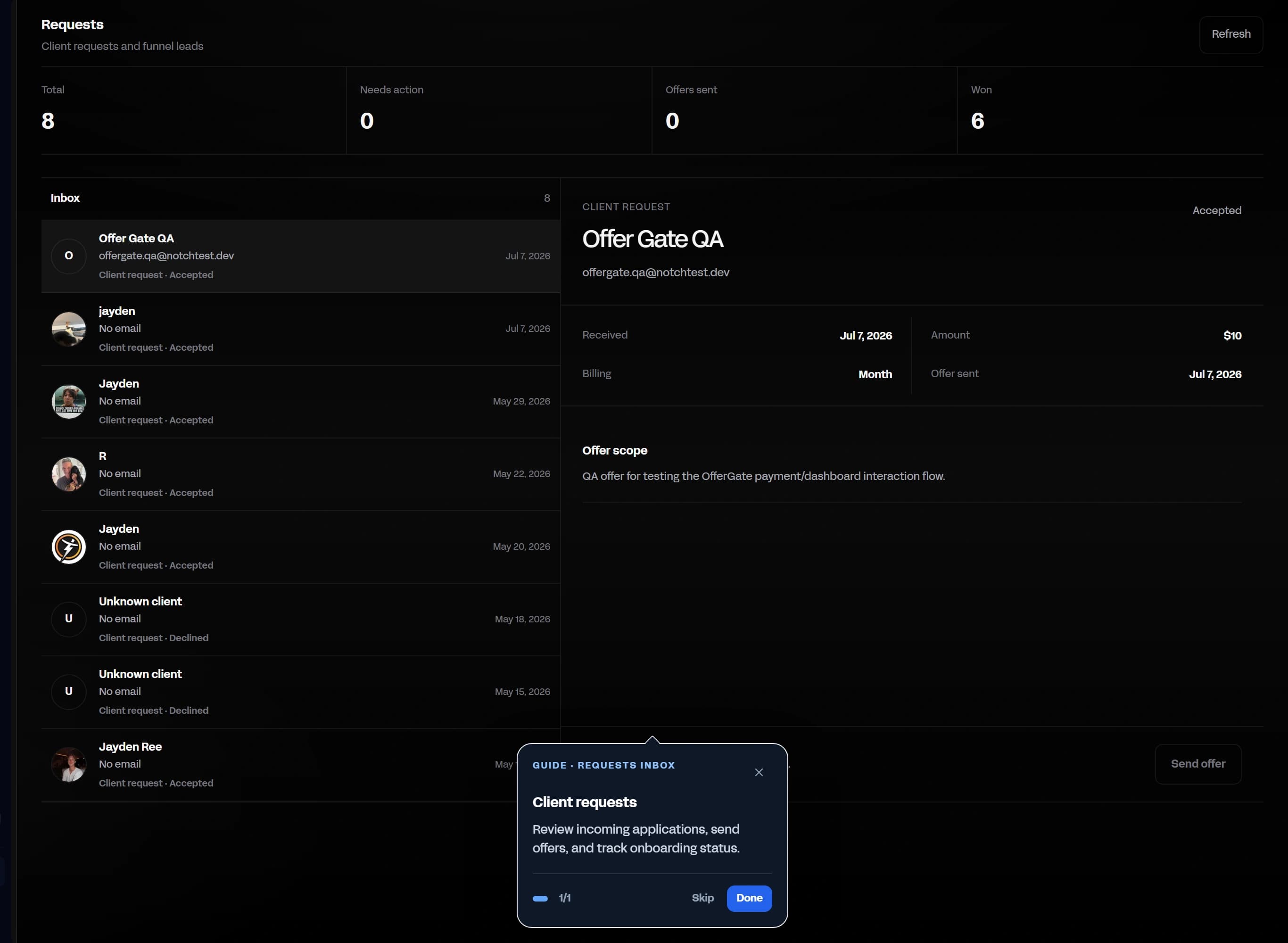Click the $10 amount value
Viewport: 1288px width, 943px height.
1232,336
